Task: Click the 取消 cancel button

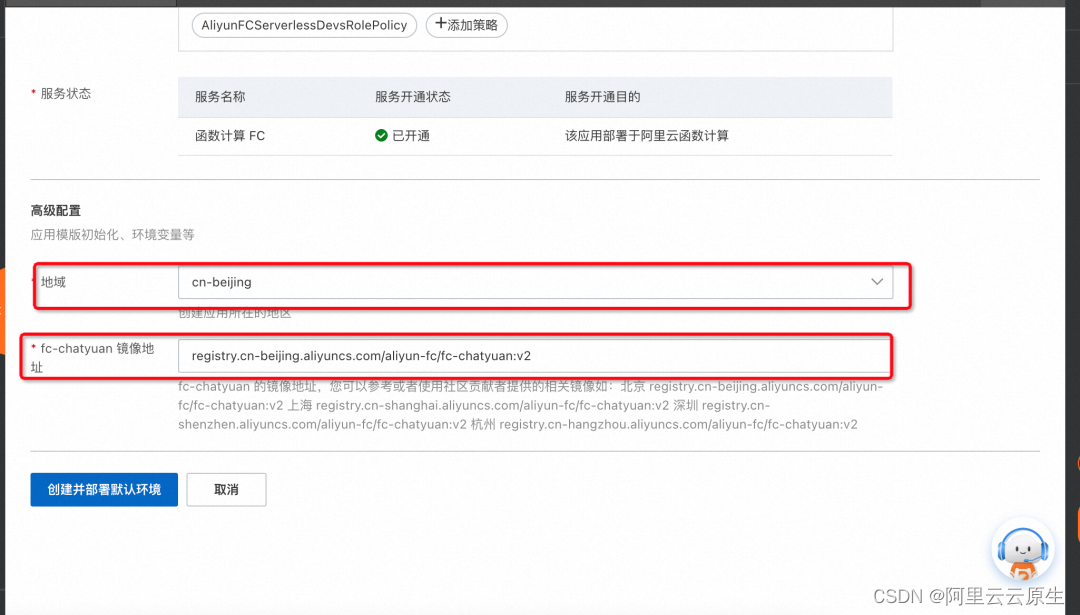Action: point(226,490)
